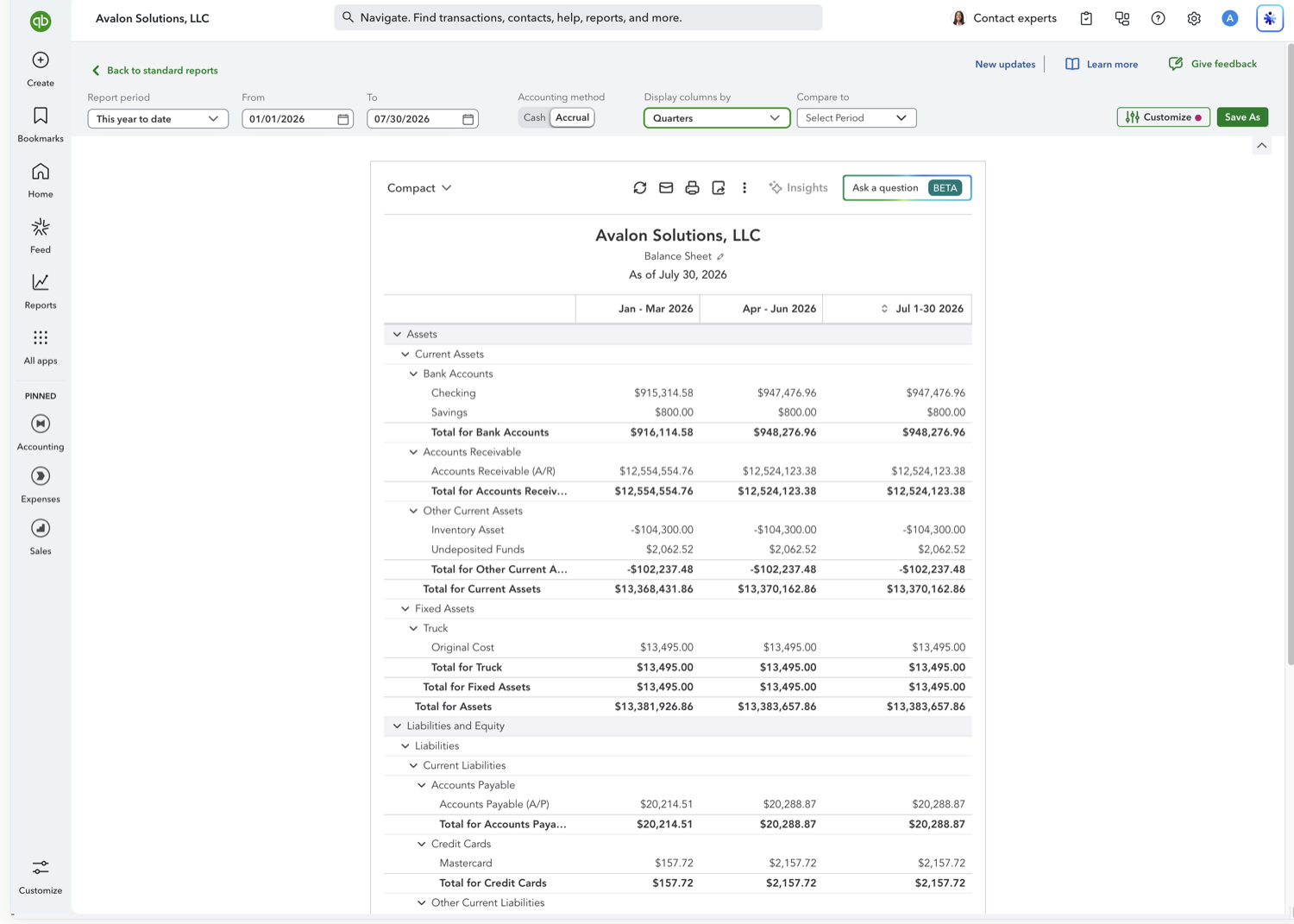Open pinned Sales section
This screenshot has height=924, width=1294.
pyautogui.click(x=41, y=537)
